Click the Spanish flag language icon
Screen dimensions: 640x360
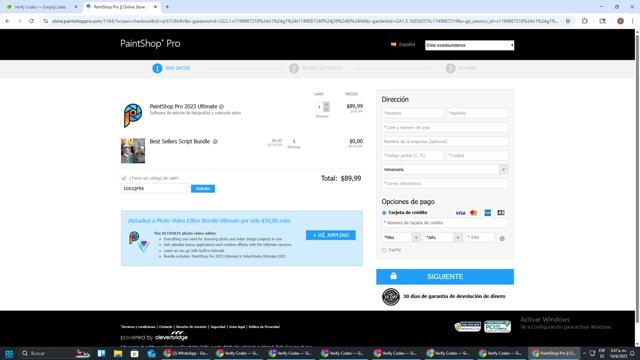click(393, 44)
